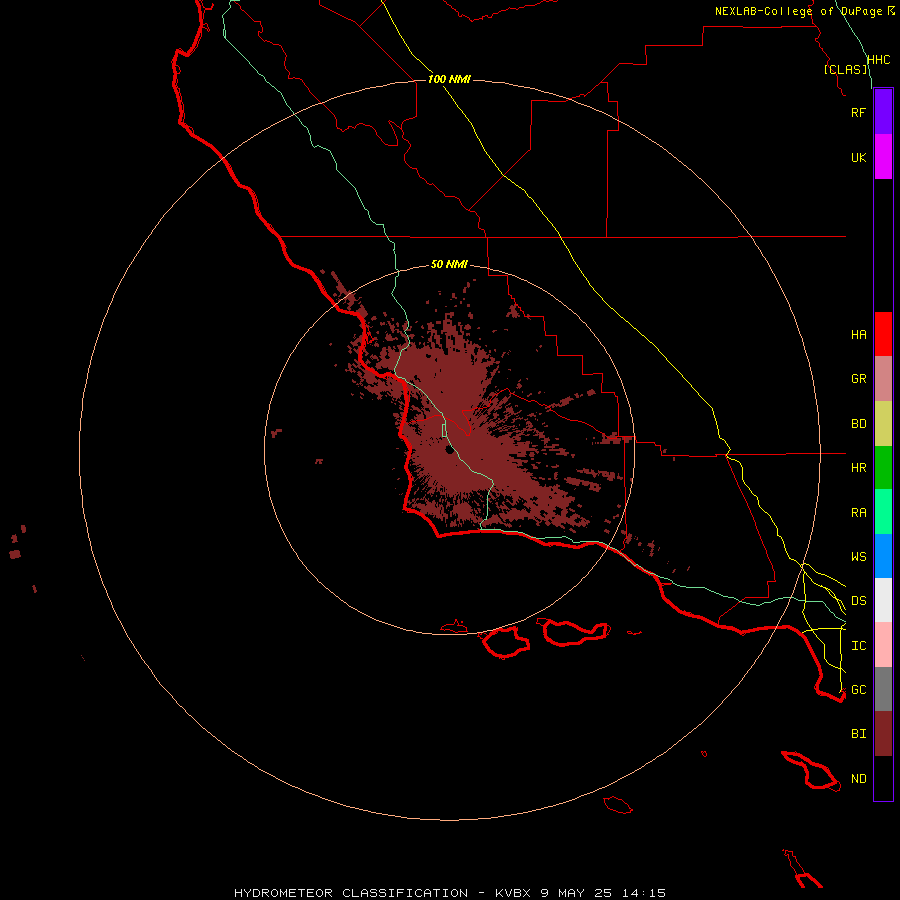The width and height of the screenshot is (900, 900).
Task: Click the "HA" legend label
Action: click(858, 334)
